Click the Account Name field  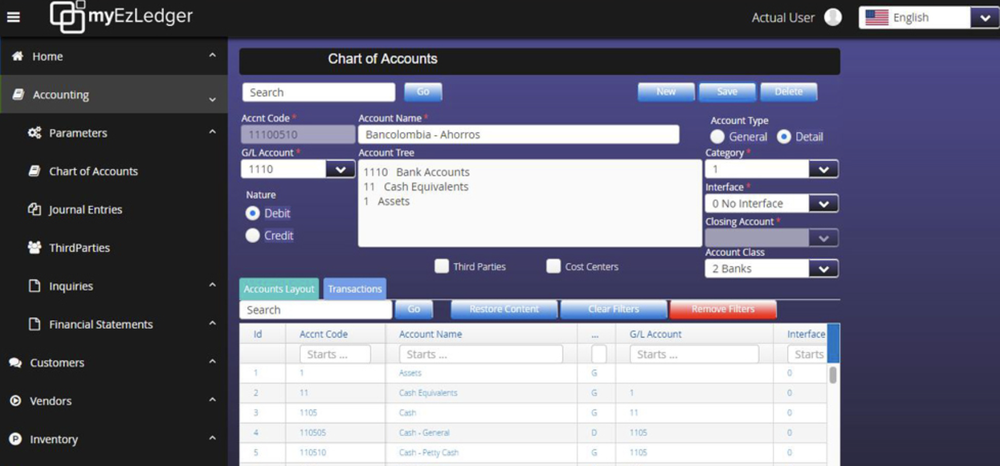tap(518, 135)
